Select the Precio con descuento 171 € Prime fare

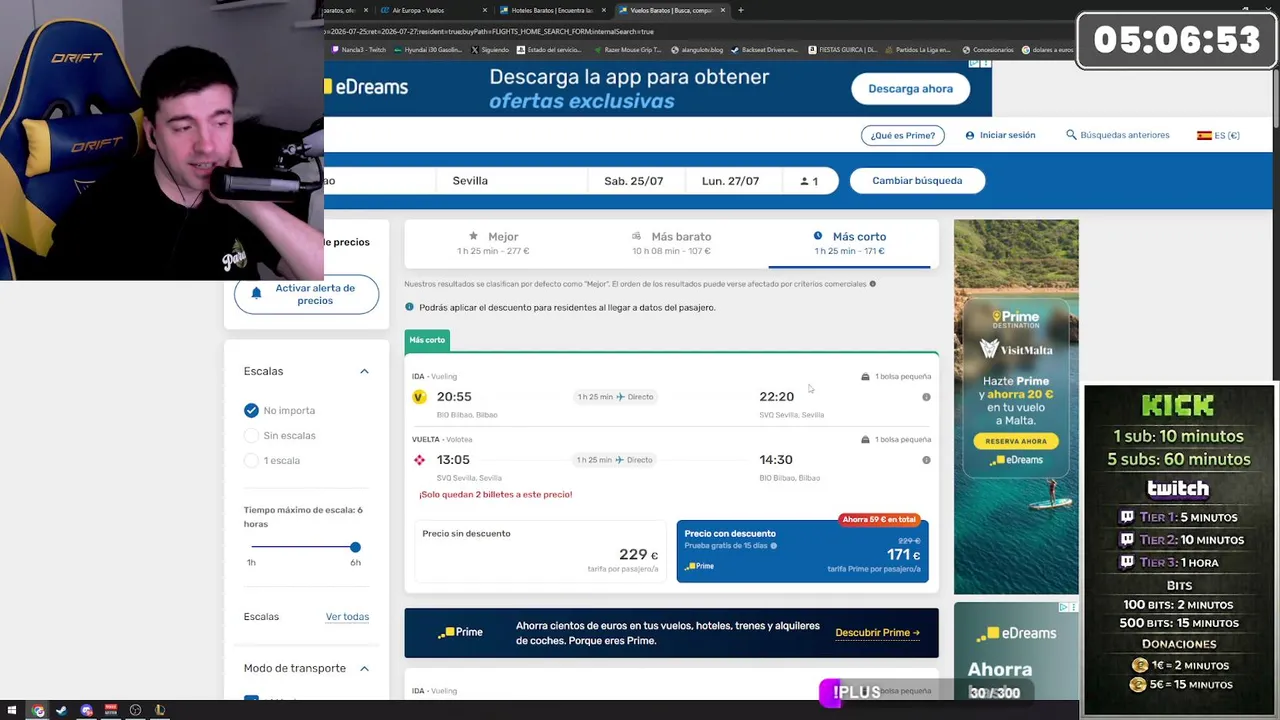[802, 551]
